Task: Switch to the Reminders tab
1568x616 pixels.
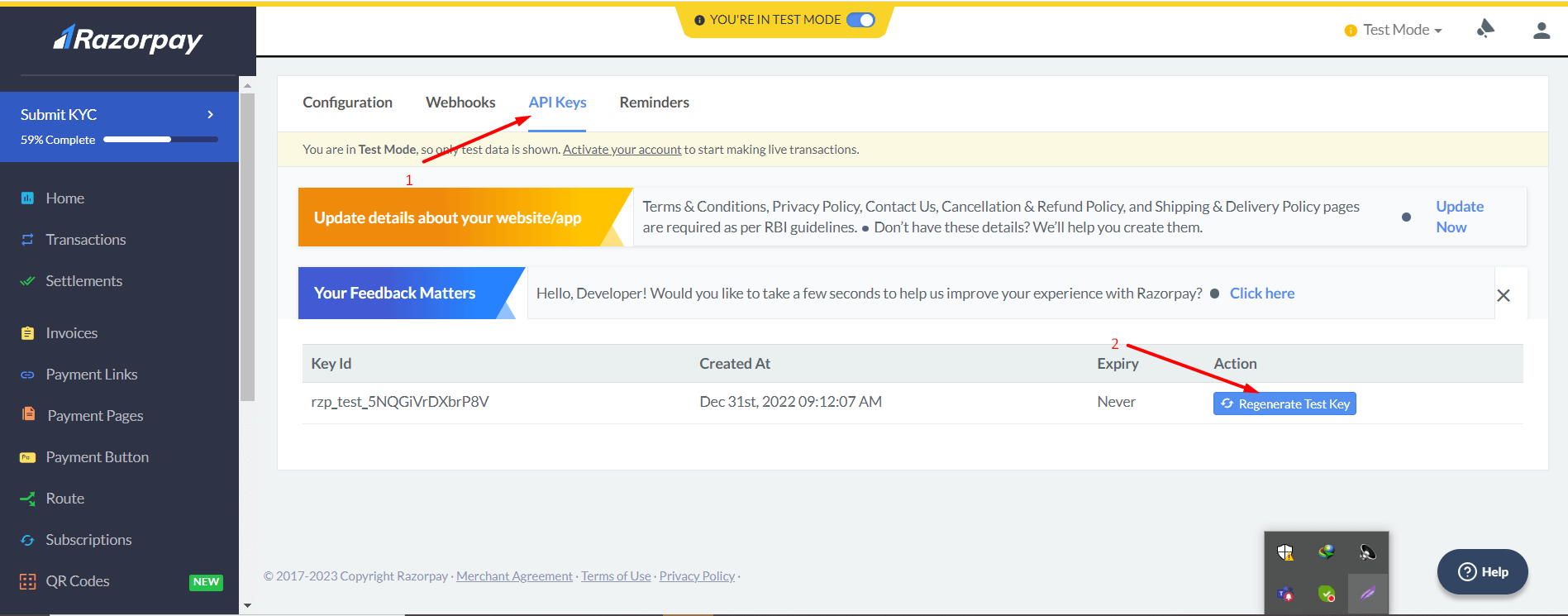Action: pos(654,103)
